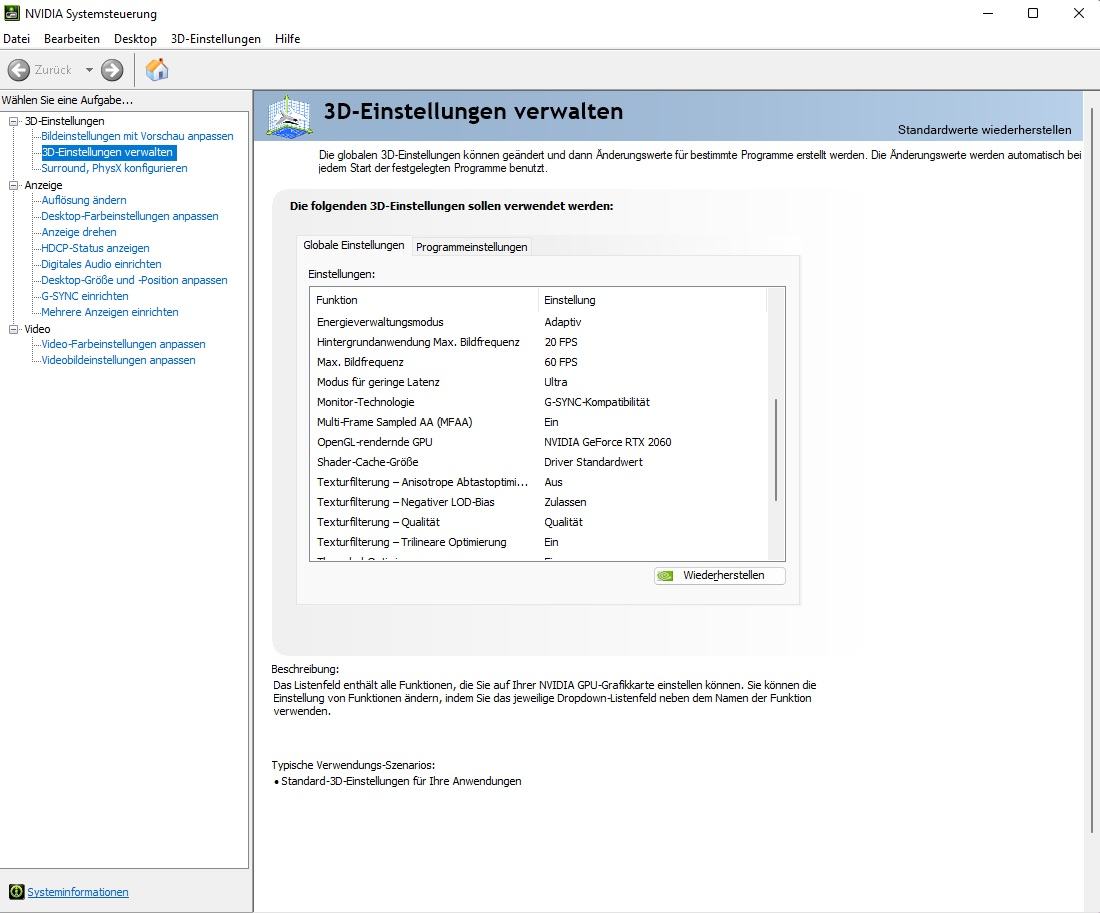Screen dimensions: 1100x913
Task: Open HDCP-Status anzeigen
Action: pyautogui.click(x=95, y=248)
